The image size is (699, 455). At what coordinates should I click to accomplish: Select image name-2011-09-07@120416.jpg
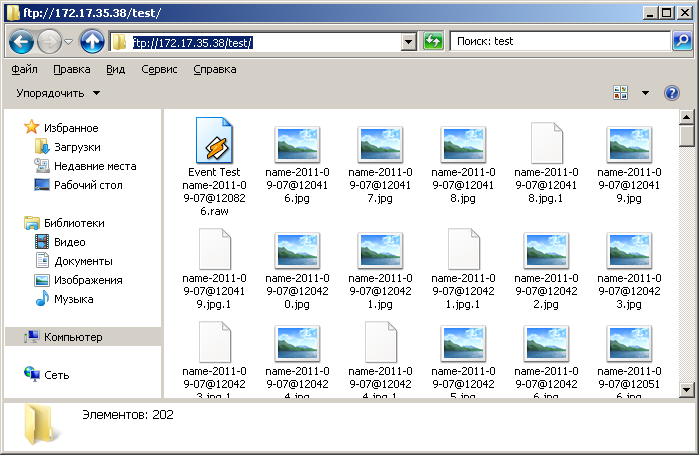coord(297,165)
